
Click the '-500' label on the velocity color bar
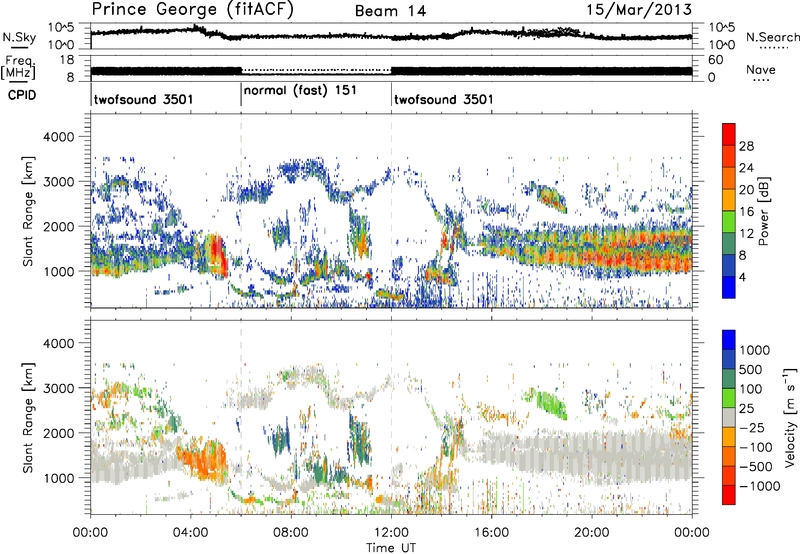coord(755,466)
